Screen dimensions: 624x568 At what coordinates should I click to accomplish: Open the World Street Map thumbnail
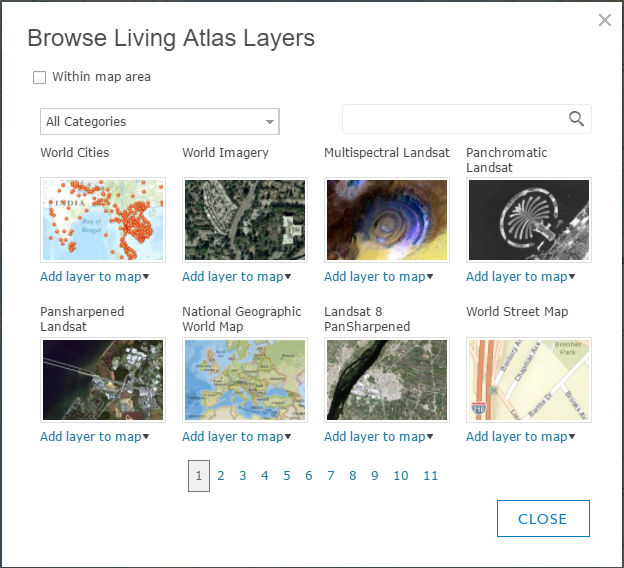click(529, 380)
